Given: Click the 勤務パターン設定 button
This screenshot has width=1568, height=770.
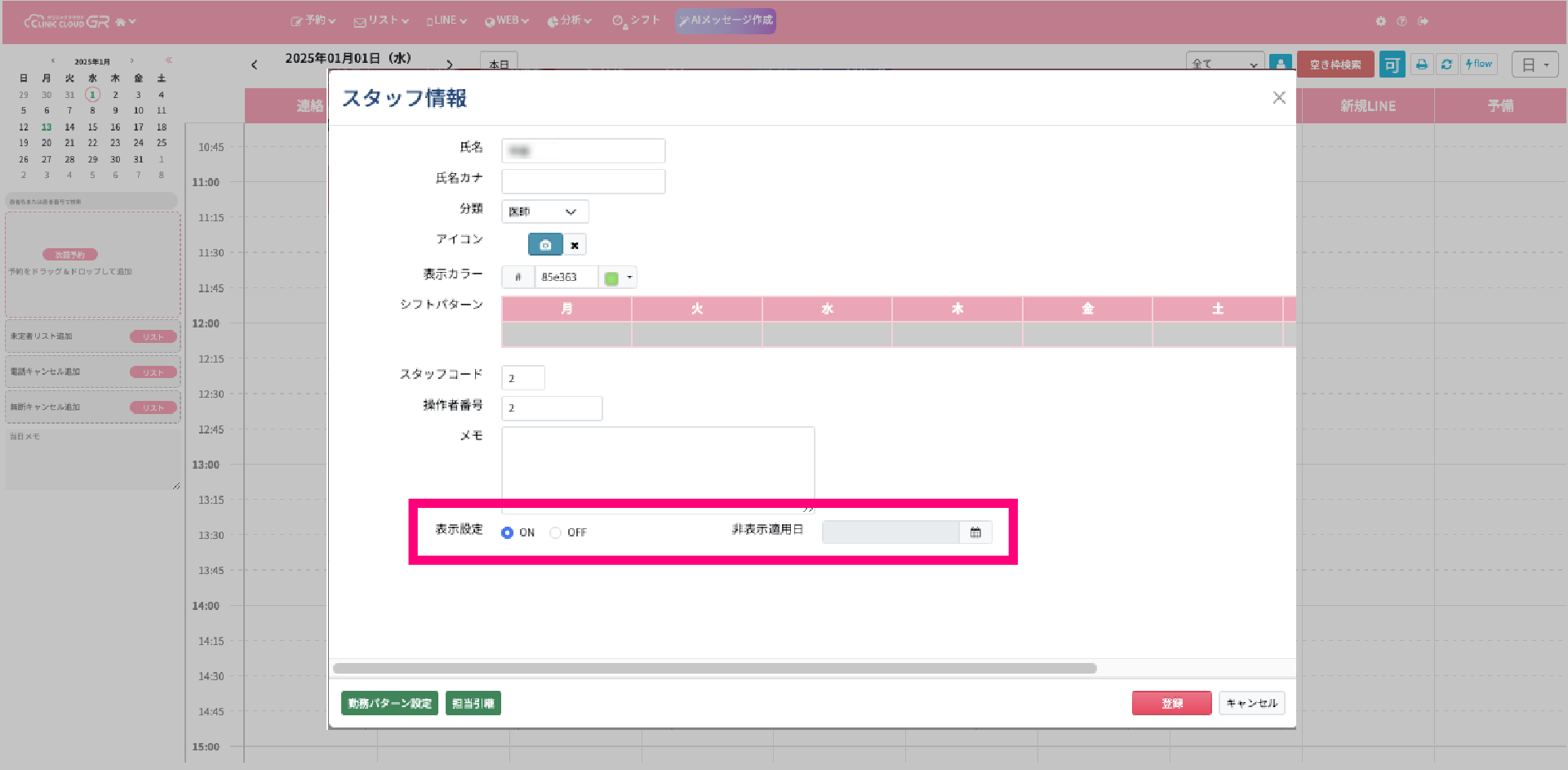Looking at the screenshot, I should pyautogui.click(x=389, y=703).
